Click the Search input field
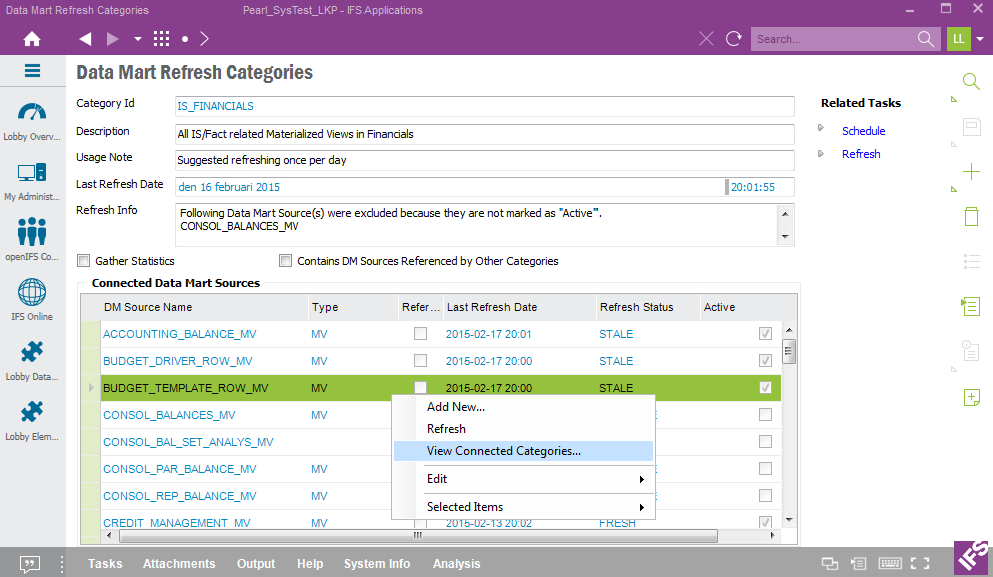This screenshot has width=993, height=577. [x=833, y=39]
